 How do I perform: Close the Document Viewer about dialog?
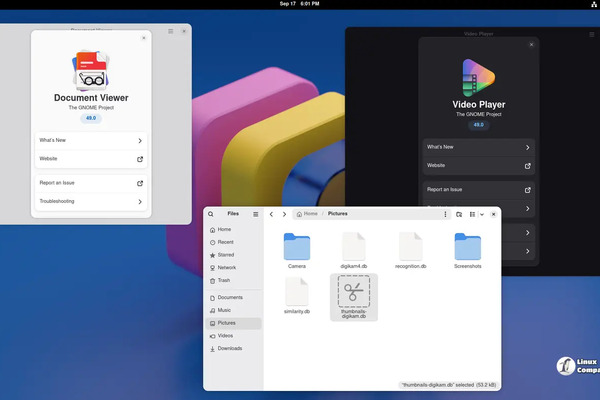point(144,38)
